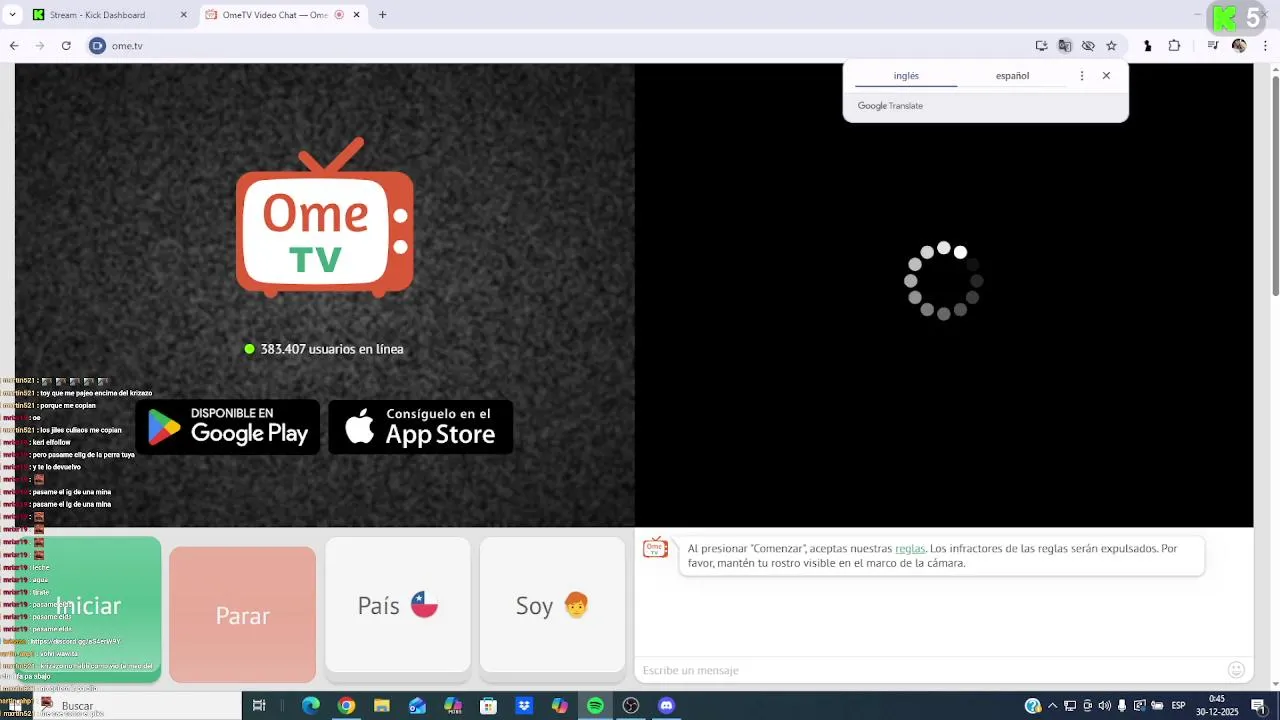Click the site information icon in the address bar
Viewport: 1280px width, 720px height.
pos(97,46)
